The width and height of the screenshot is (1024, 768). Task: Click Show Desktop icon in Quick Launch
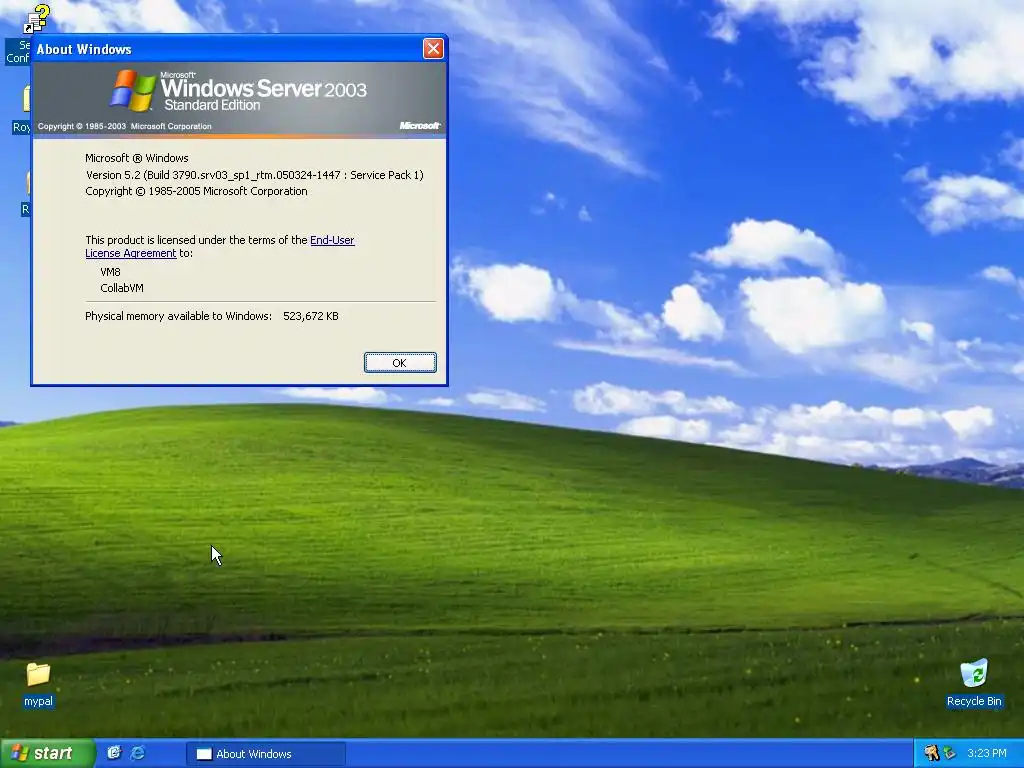tap(114, 753)
